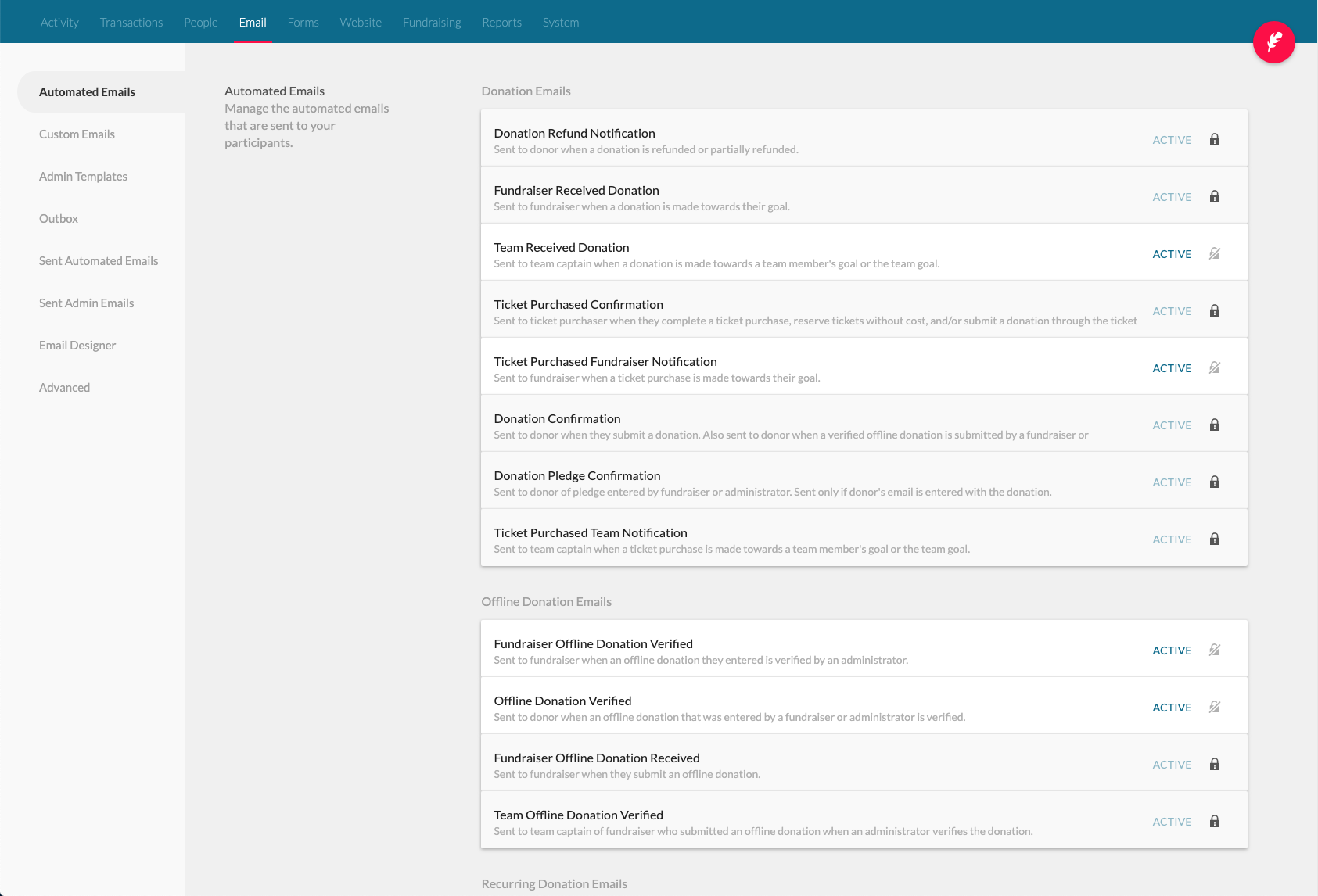Toggle ACTIVE status for Team Received Donation
This screenshot has height=896, width=1318.
click(x=1172, y=254)
